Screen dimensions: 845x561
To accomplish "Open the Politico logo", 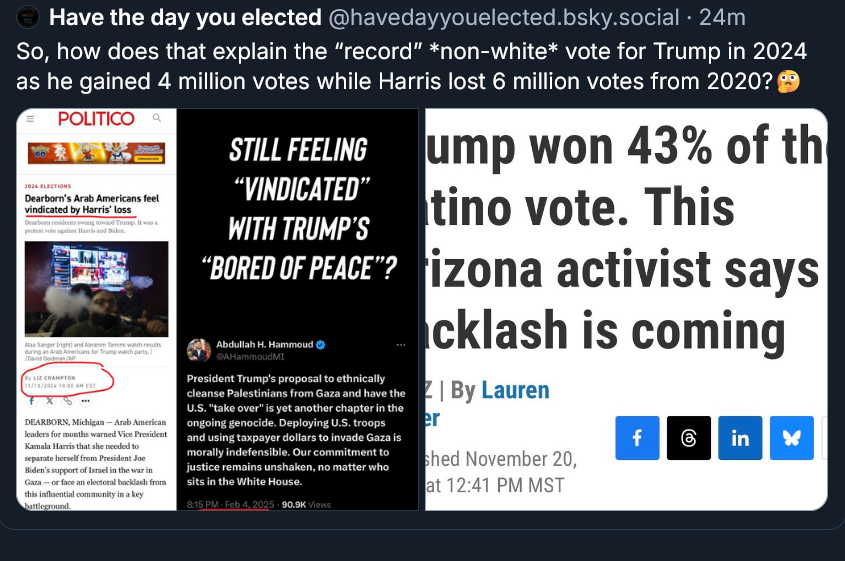I will click(x=96, y=119).
